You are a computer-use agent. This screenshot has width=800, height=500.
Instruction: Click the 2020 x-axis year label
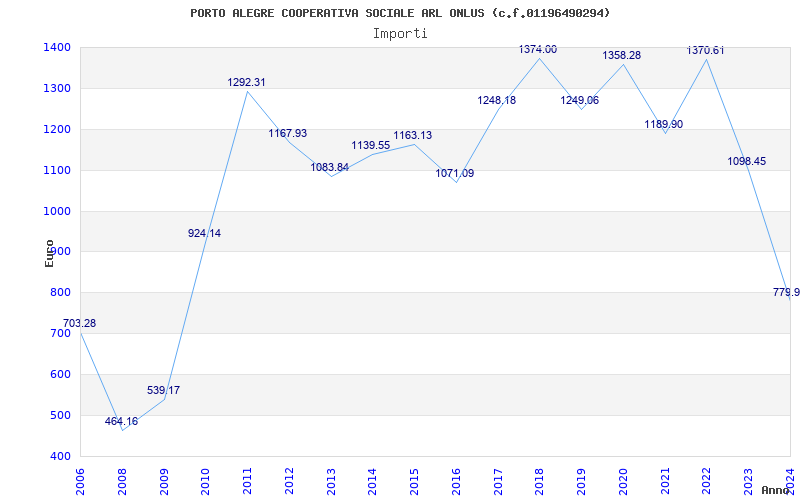coord(623,482)
